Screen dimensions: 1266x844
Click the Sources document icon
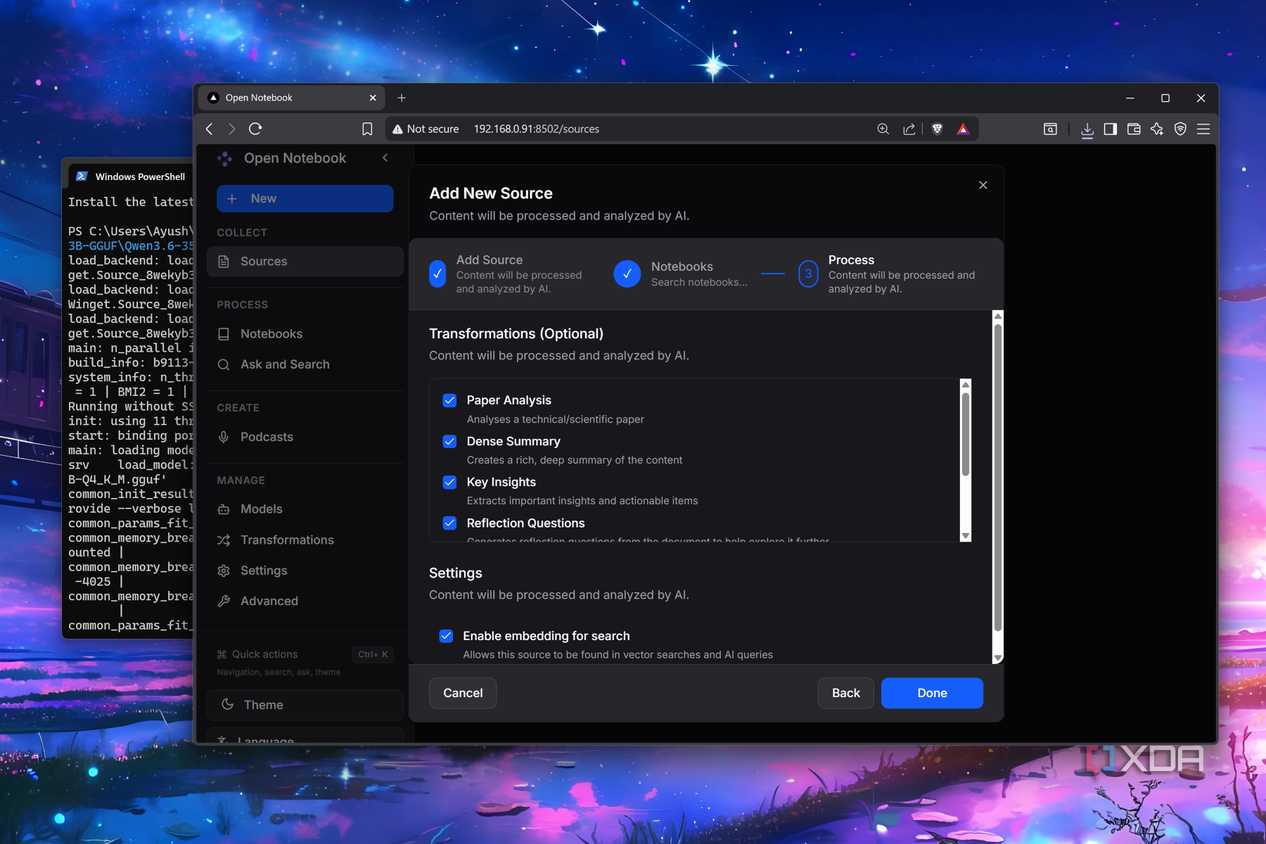(x=224, y=261)
